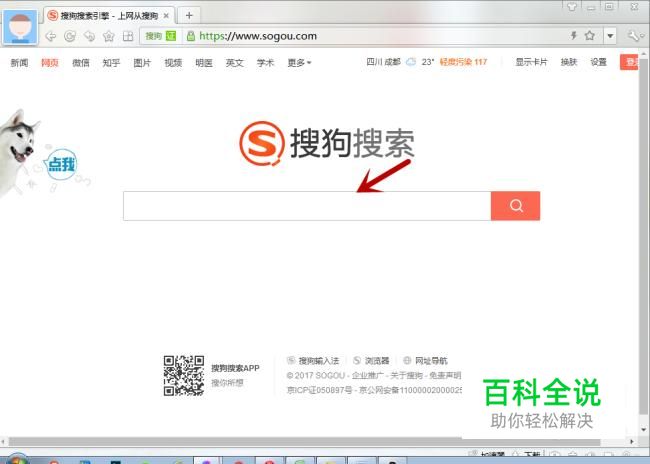Open the address bar dropdown arrow

(x=610, y=36)
